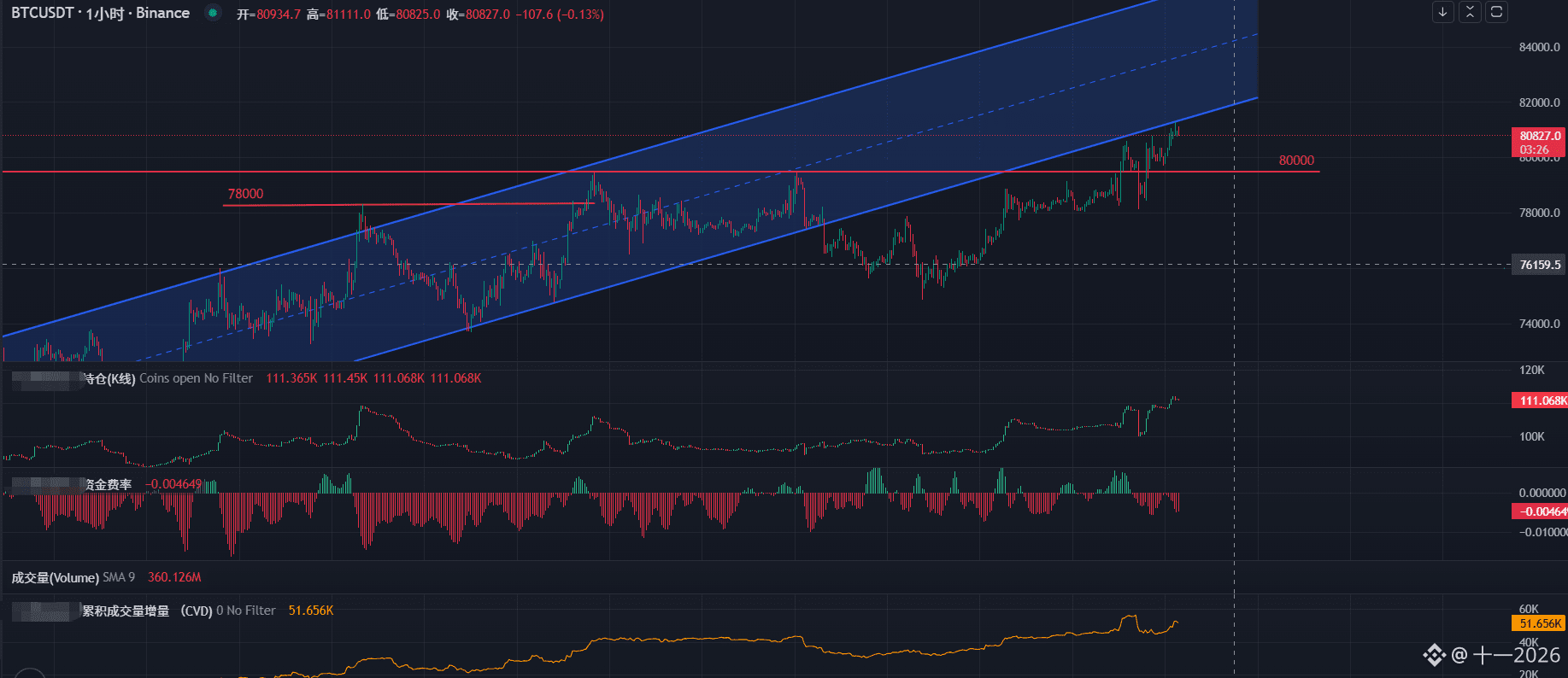Select the red 80000 annotation text

(x=1296, y=161)
